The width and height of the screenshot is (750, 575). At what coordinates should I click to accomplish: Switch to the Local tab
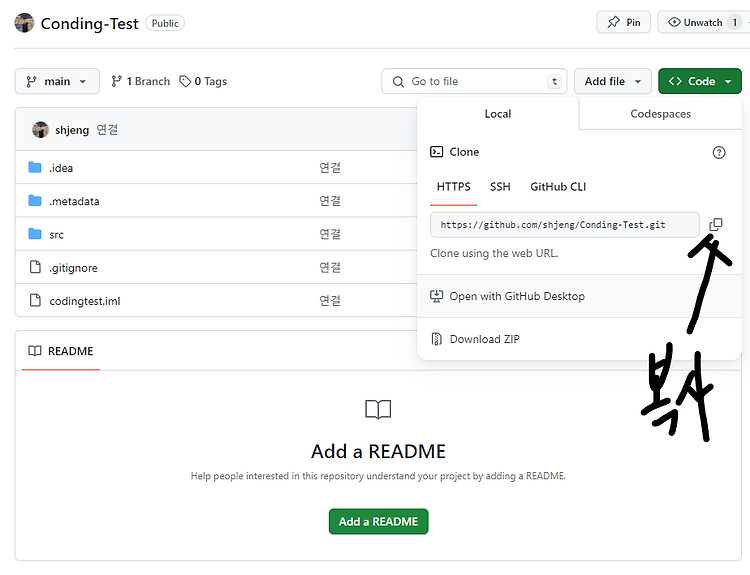coord(498,114)
